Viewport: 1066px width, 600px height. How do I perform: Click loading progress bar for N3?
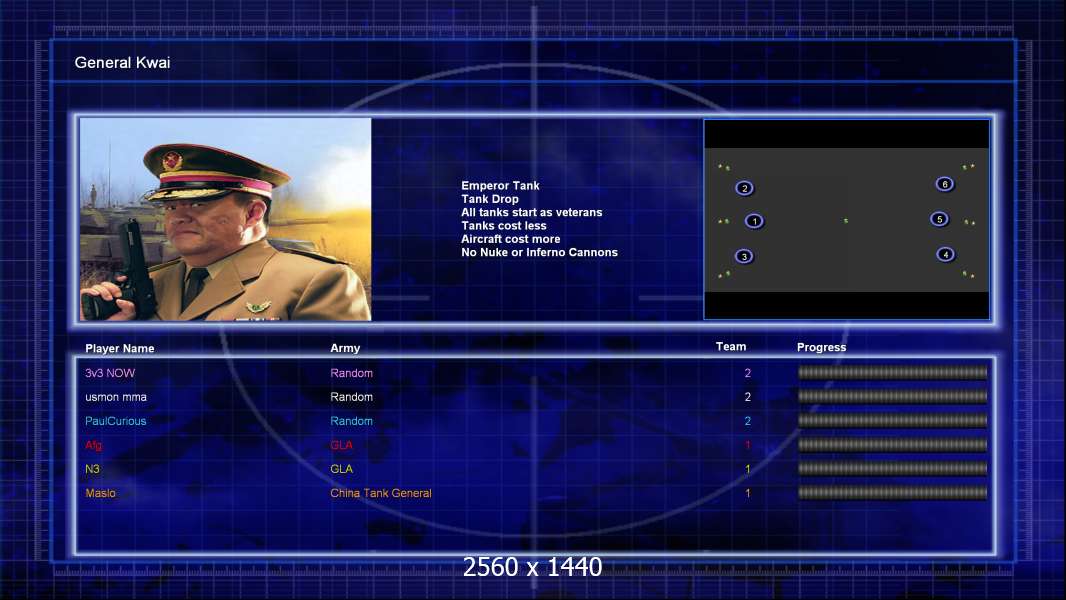point(893,468)
